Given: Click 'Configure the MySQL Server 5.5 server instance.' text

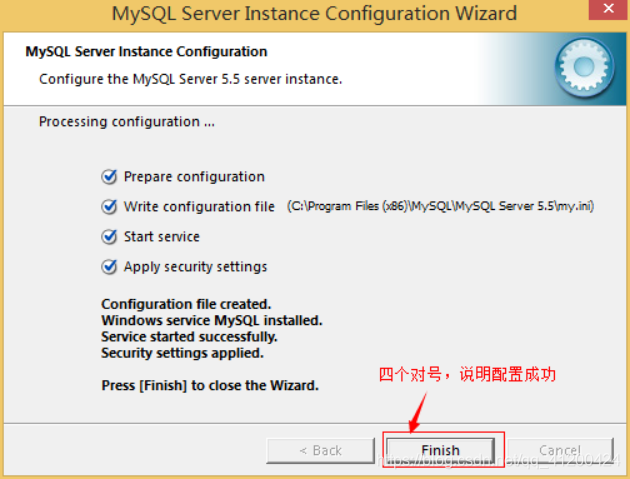Looking at the screenshot, I should (190, 79).
